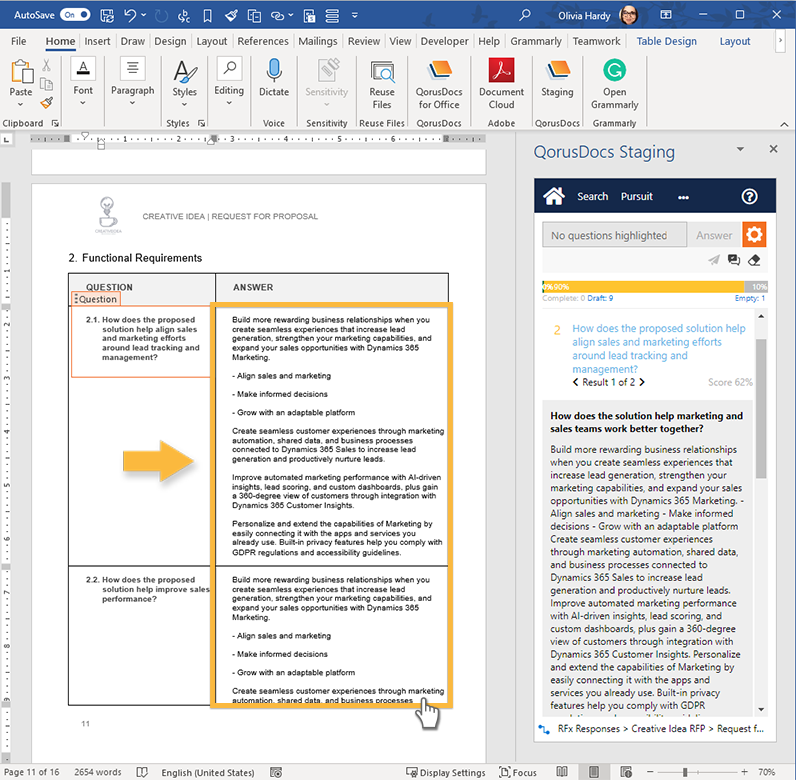
Task: Switch to the Design tab
Action: [170, 41]
